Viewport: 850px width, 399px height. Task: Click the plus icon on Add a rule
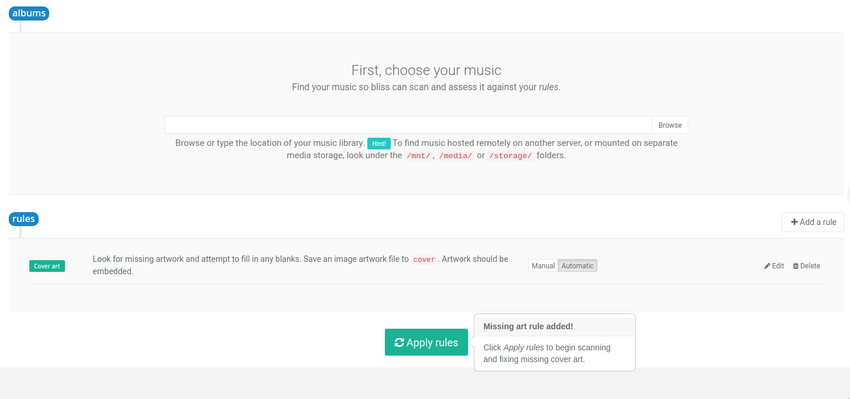point(794,222)
